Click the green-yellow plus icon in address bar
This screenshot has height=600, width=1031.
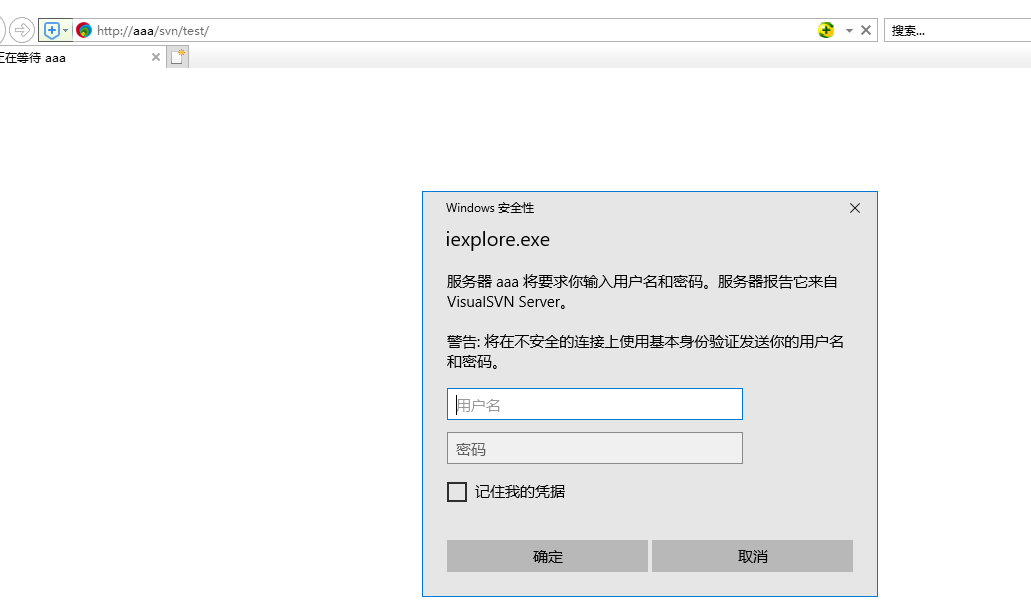pyautogui.click(x=826, y=30)
